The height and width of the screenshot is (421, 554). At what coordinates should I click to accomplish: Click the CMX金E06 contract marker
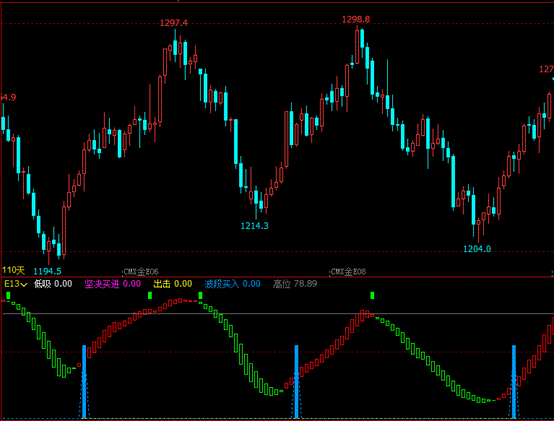click(x=141, y=272)
